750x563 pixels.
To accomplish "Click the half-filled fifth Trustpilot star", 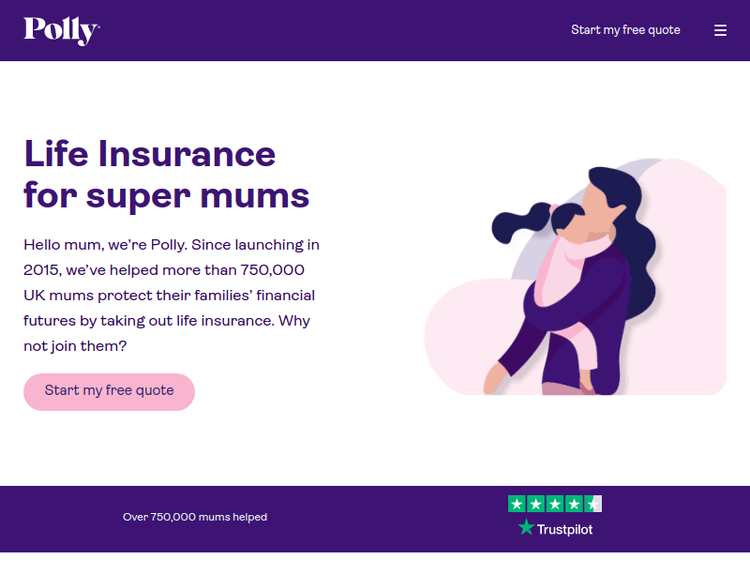I will point(593,504).
